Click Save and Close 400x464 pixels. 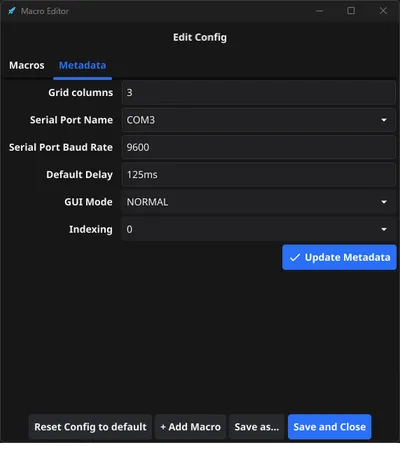(x=329, y=427)
